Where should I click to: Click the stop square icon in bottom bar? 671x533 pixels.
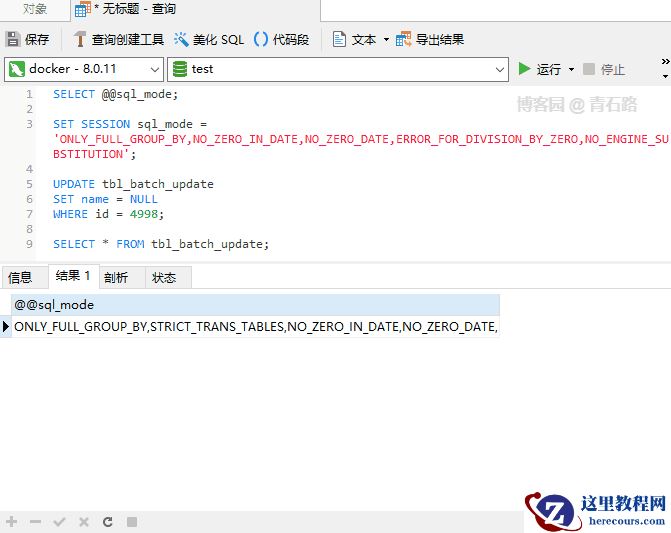tap(132, 522)
